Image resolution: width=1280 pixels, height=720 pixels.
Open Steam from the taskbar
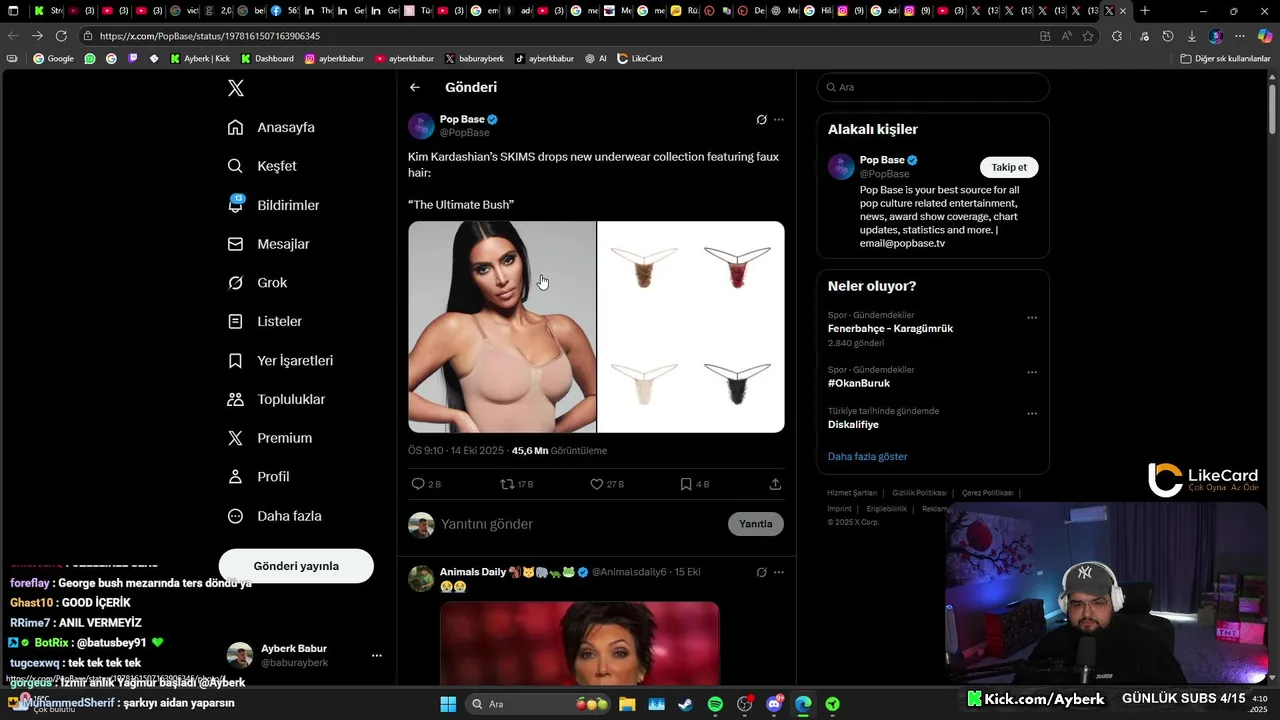(x=685, y=704)
